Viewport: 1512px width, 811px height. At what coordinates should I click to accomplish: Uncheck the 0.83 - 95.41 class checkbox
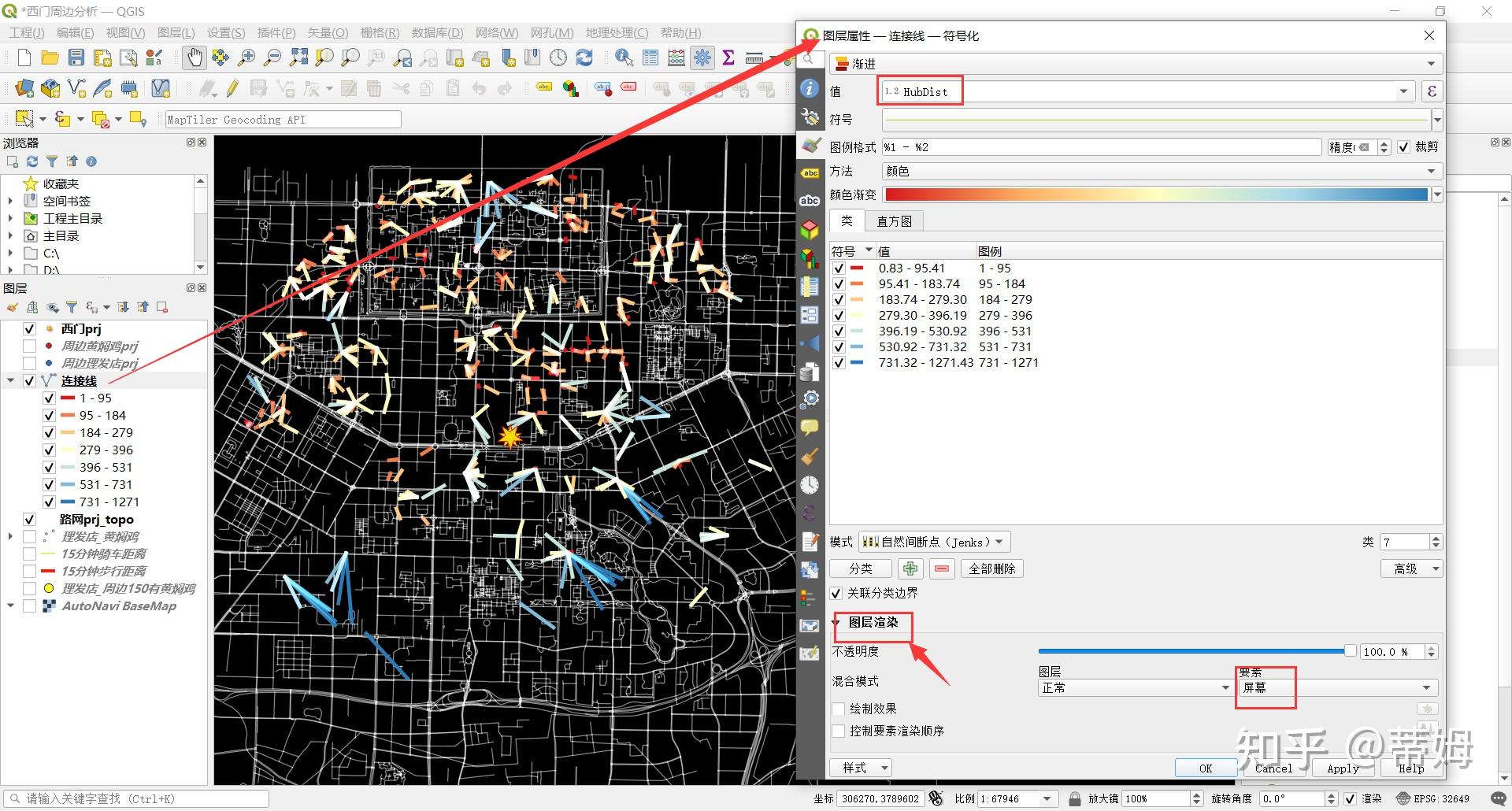[839, 268]
